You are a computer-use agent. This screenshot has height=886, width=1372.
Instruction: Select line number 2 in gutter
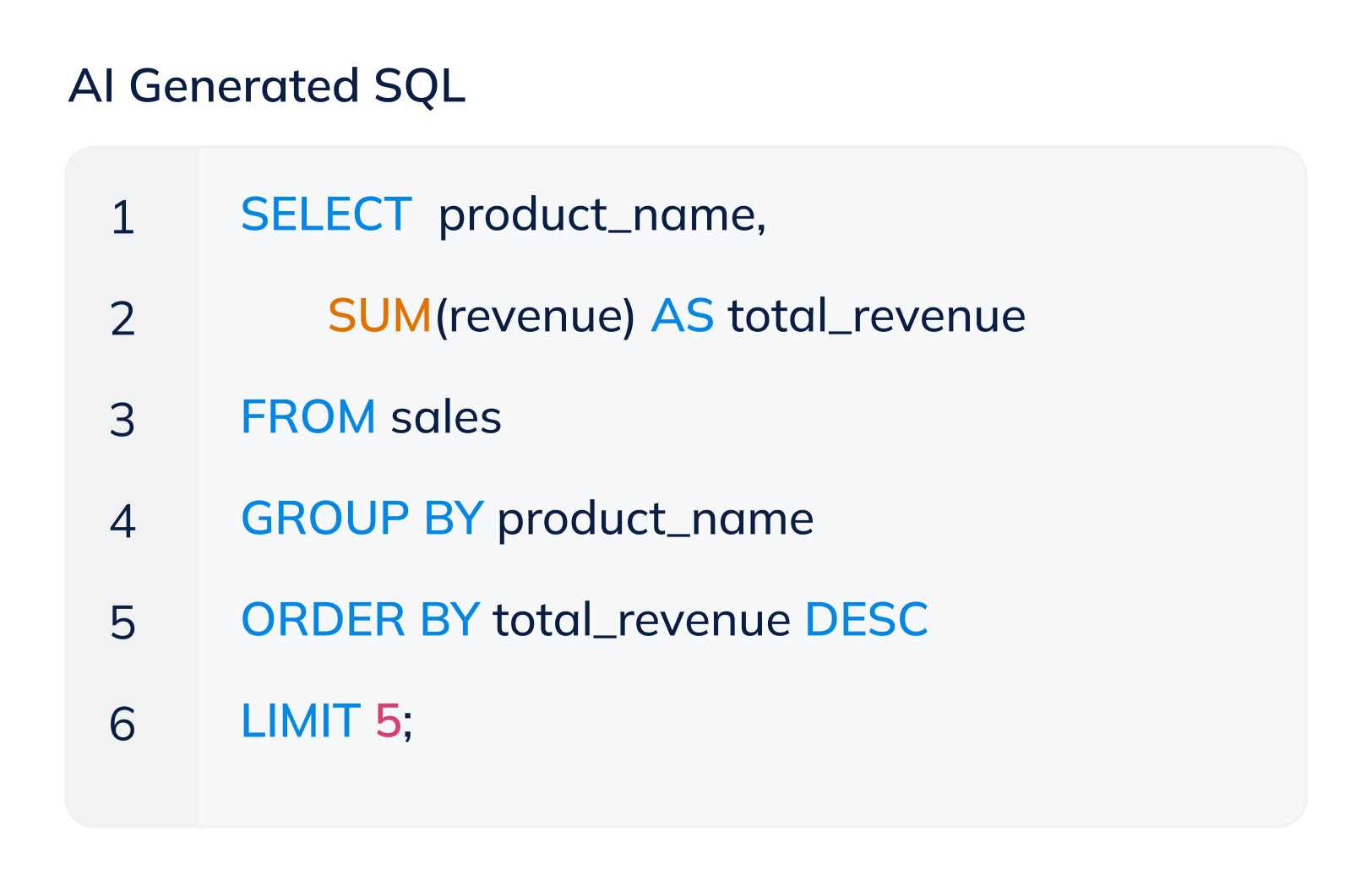coord(122,318)
